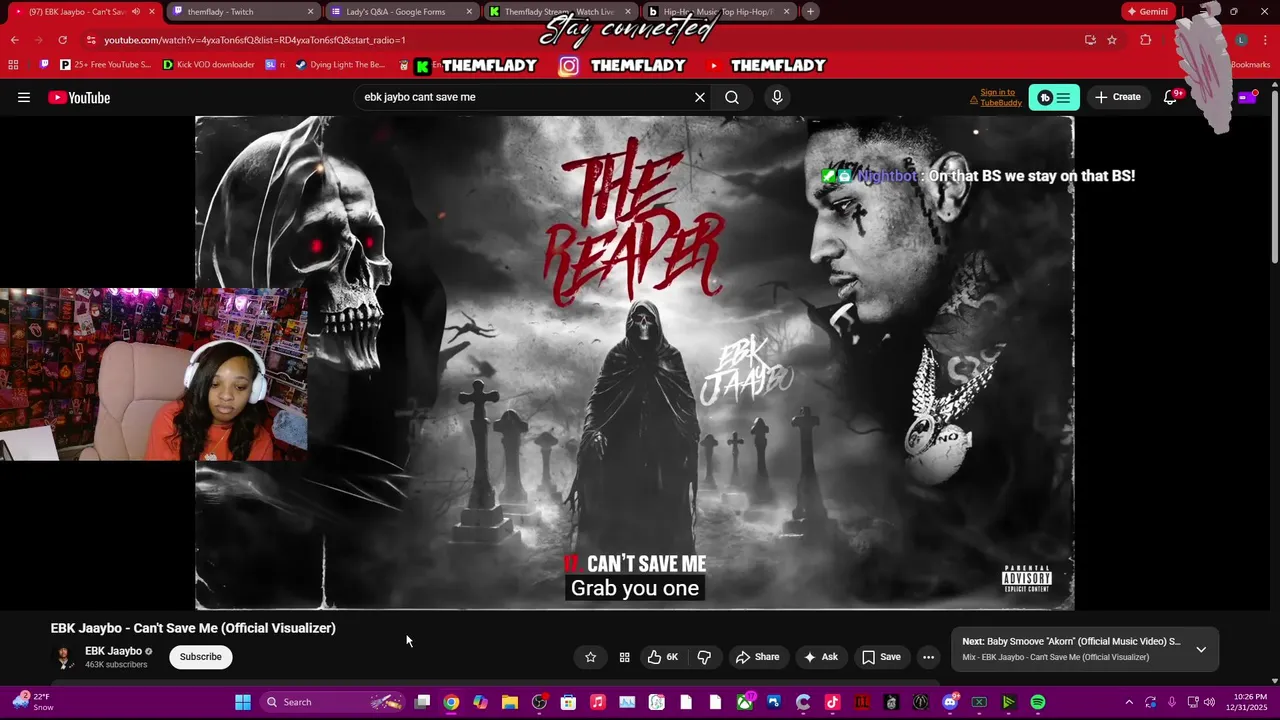Open Kick VOD downloader bookmark
The image size is (1280, 720).
pos(209,65)
